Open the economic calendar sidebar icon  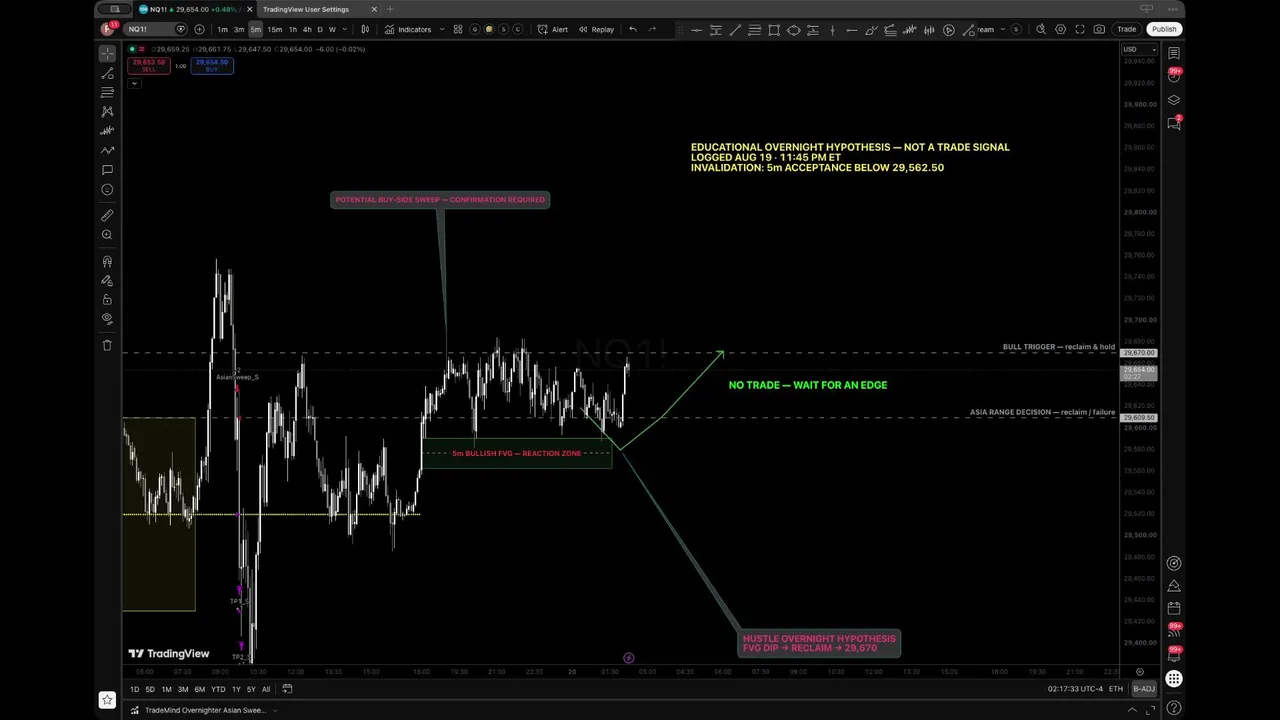click(1174, 607)
